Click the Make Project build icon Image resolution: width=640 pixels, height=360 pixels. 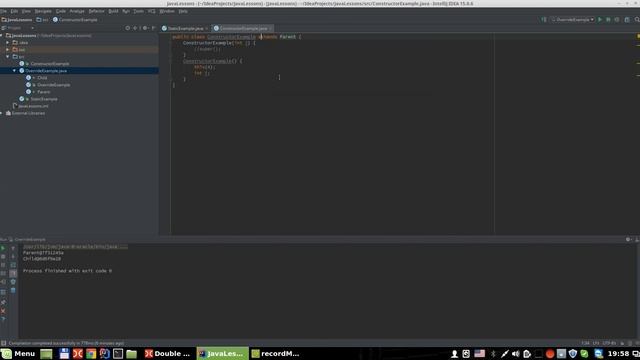coord(544,20)
